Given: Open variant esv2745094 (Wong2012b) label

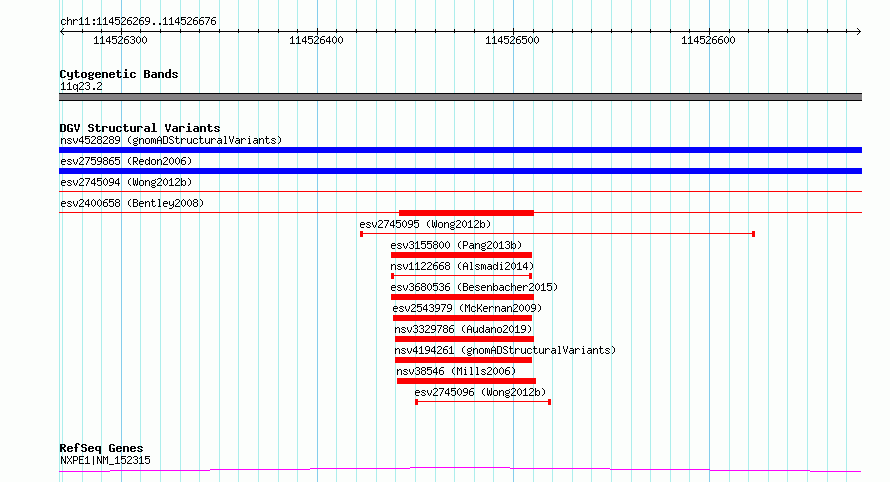Looking at the screenshot, I should (x=126, y=182).
